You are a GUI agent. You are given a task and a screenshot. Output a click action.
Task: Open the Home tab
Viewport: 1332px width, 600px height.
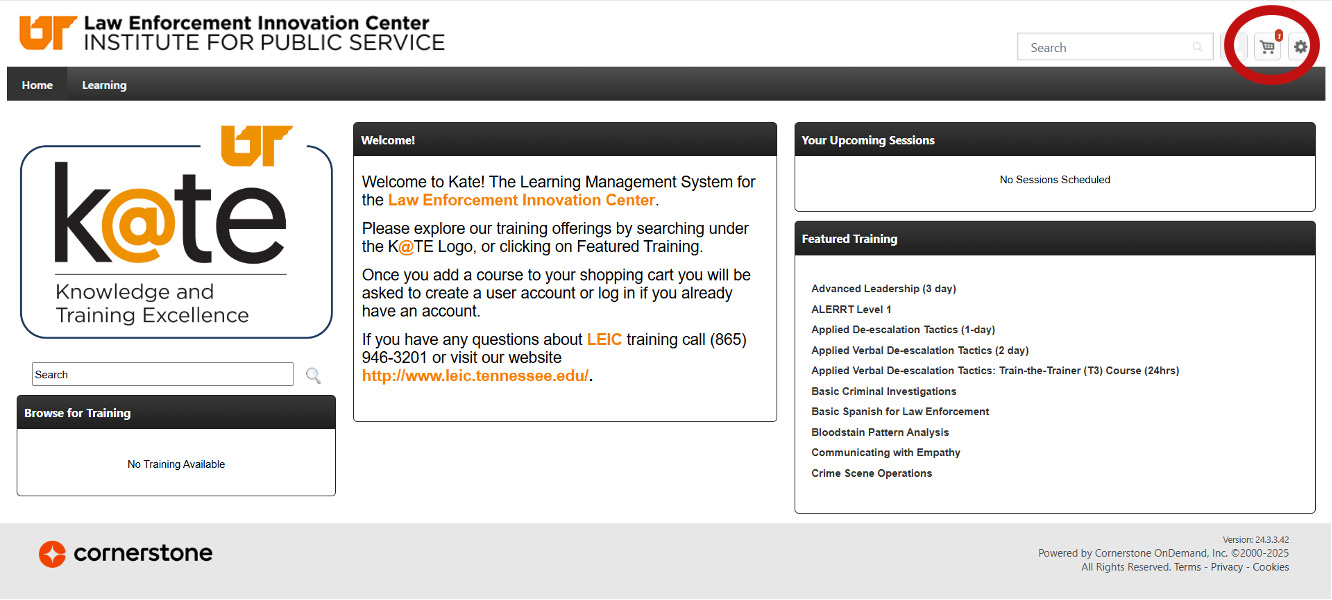tap(37, 85)
